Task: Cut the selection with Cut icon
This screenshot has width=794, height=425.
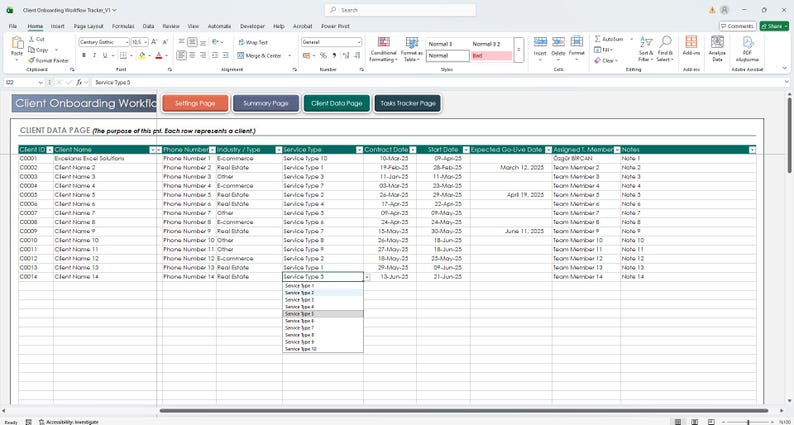Action: [32, 39]
